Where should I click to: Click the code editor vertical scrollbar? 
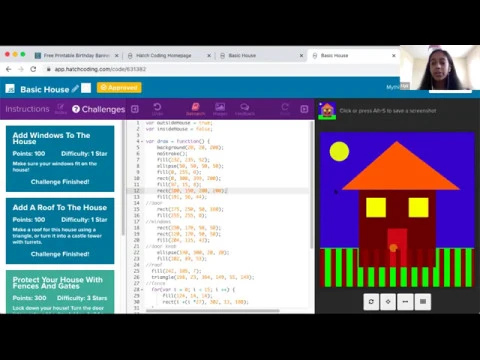(312, 185)
